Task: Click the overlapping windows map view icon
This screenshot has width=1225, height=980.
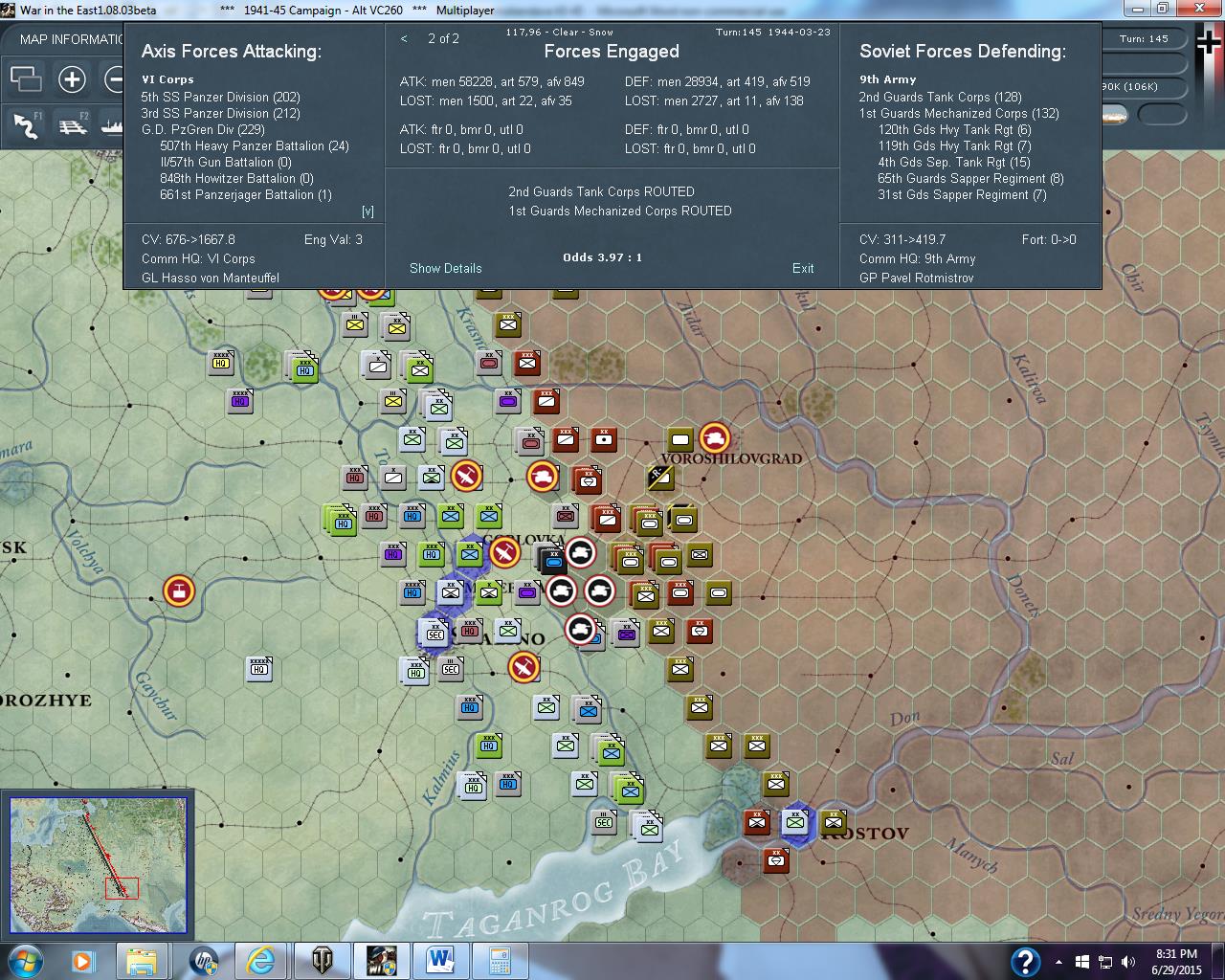Action: [26, 79]
